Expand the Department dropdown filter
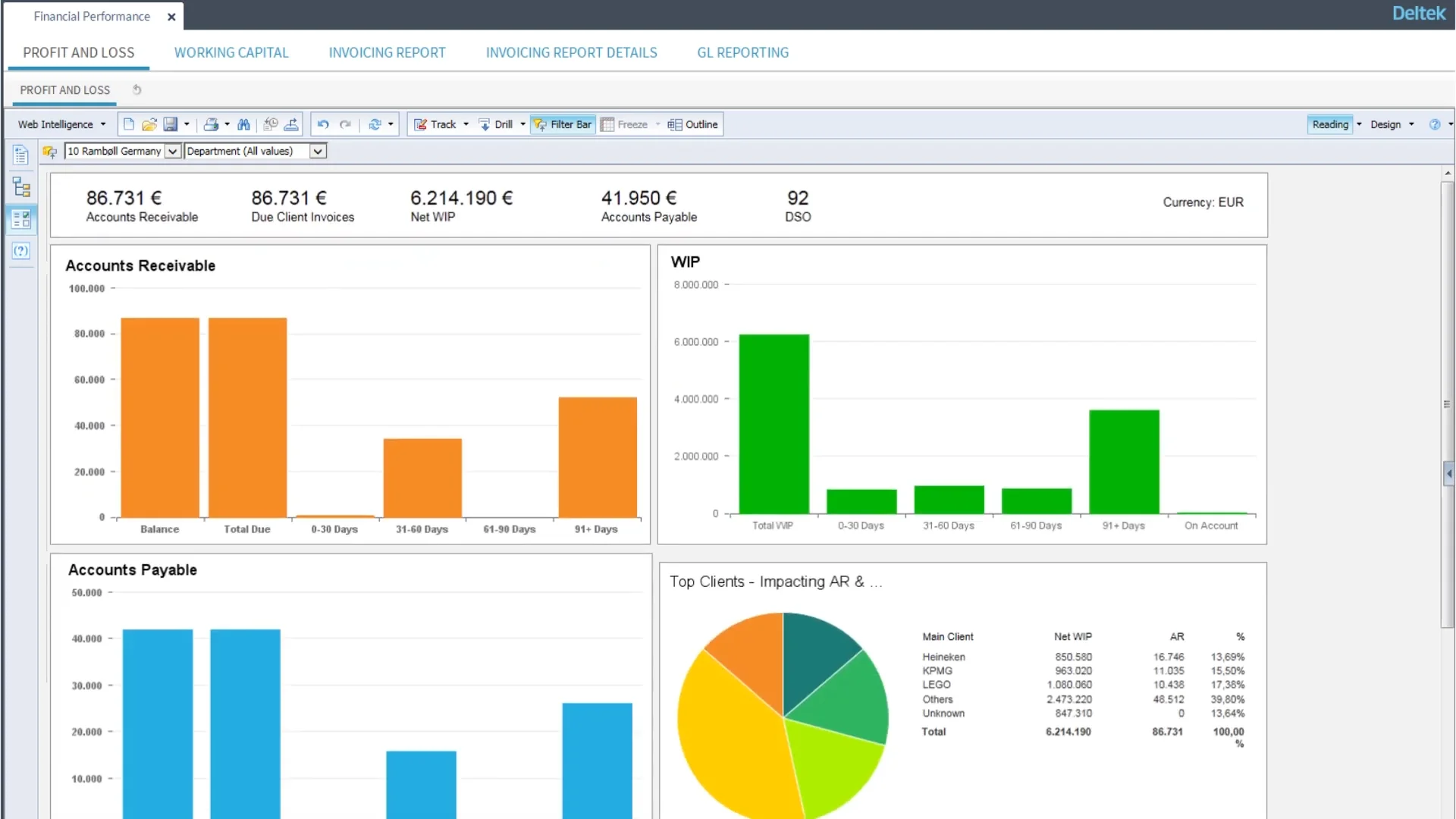Viewport: 1456px width, 819px height. tap(317, 151)
